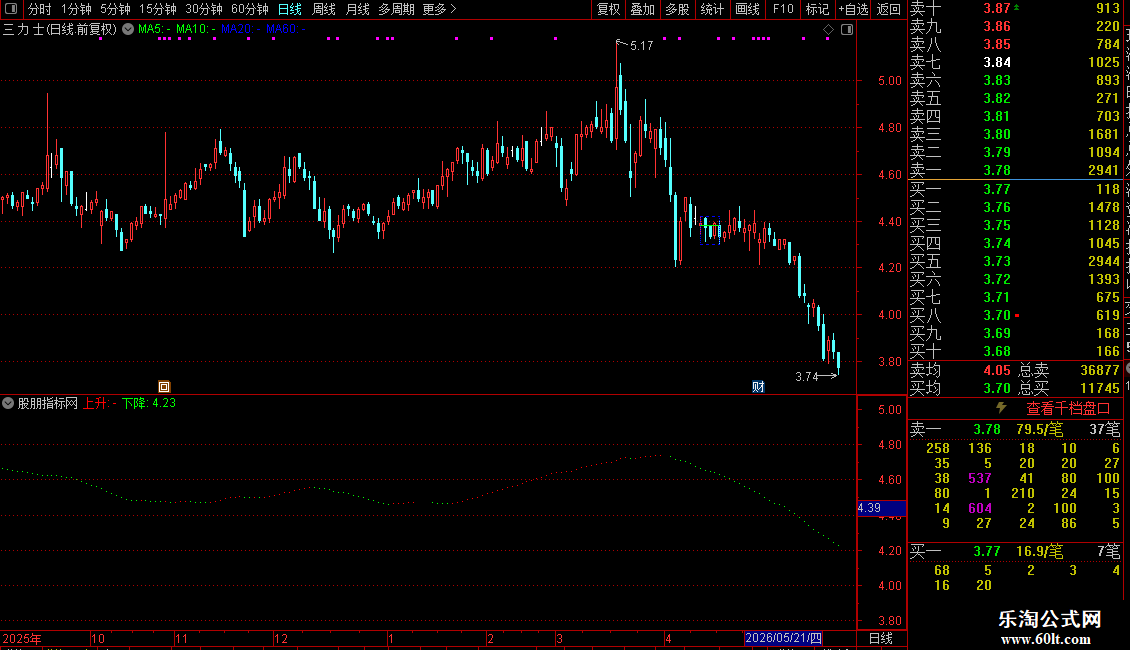This screenshot has height=650, width=1130.
Task: Select the 1分钟 period tab
Action: [76, 9]
